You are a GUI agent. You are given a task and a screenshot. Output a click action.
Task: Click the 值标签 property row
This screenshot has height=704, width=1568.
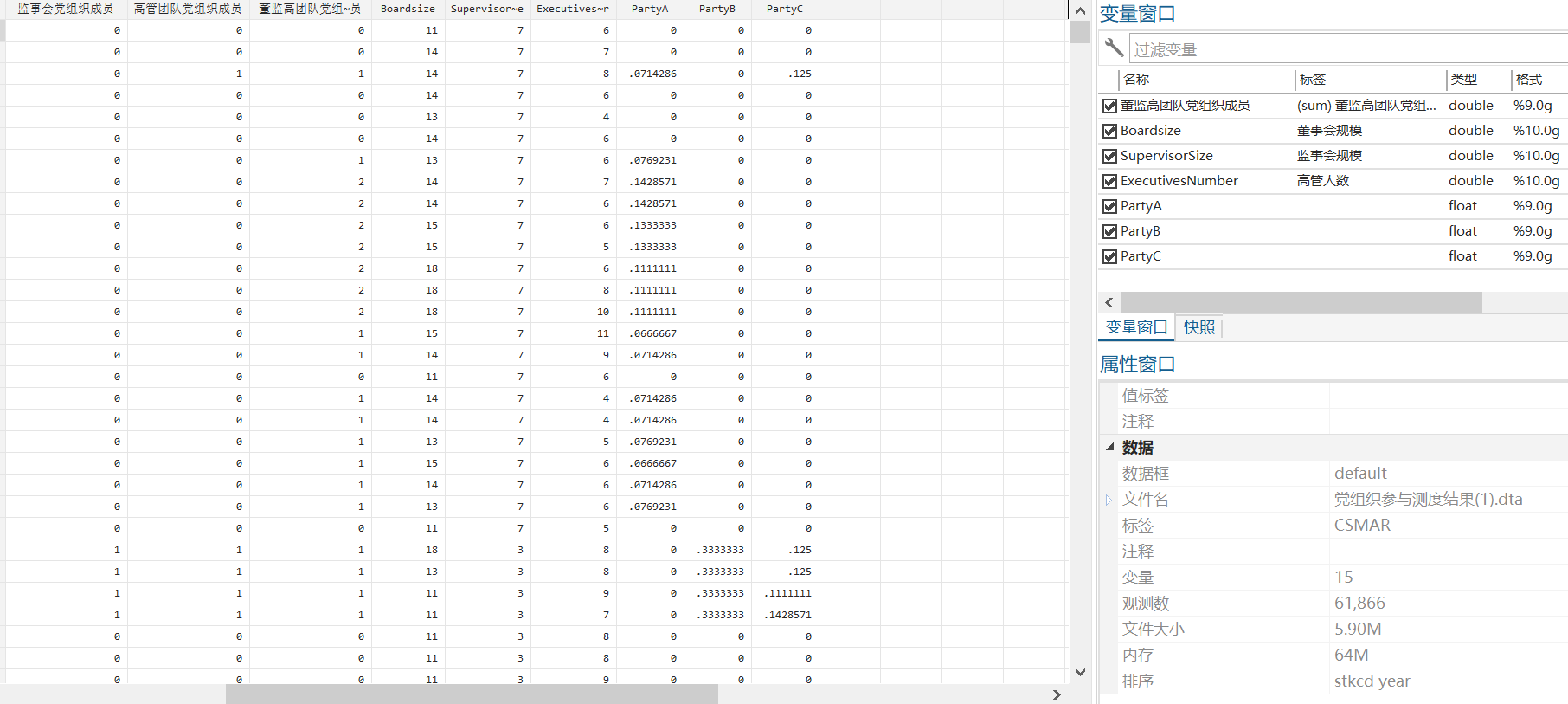click(1333, 396)
